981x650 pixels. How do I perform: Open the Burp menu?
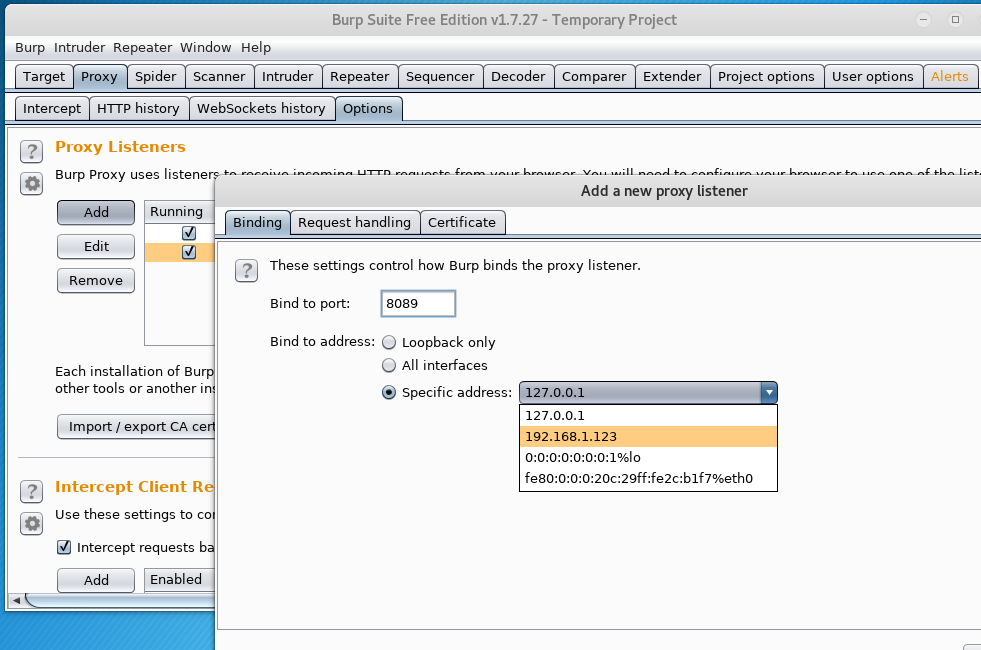30,48
